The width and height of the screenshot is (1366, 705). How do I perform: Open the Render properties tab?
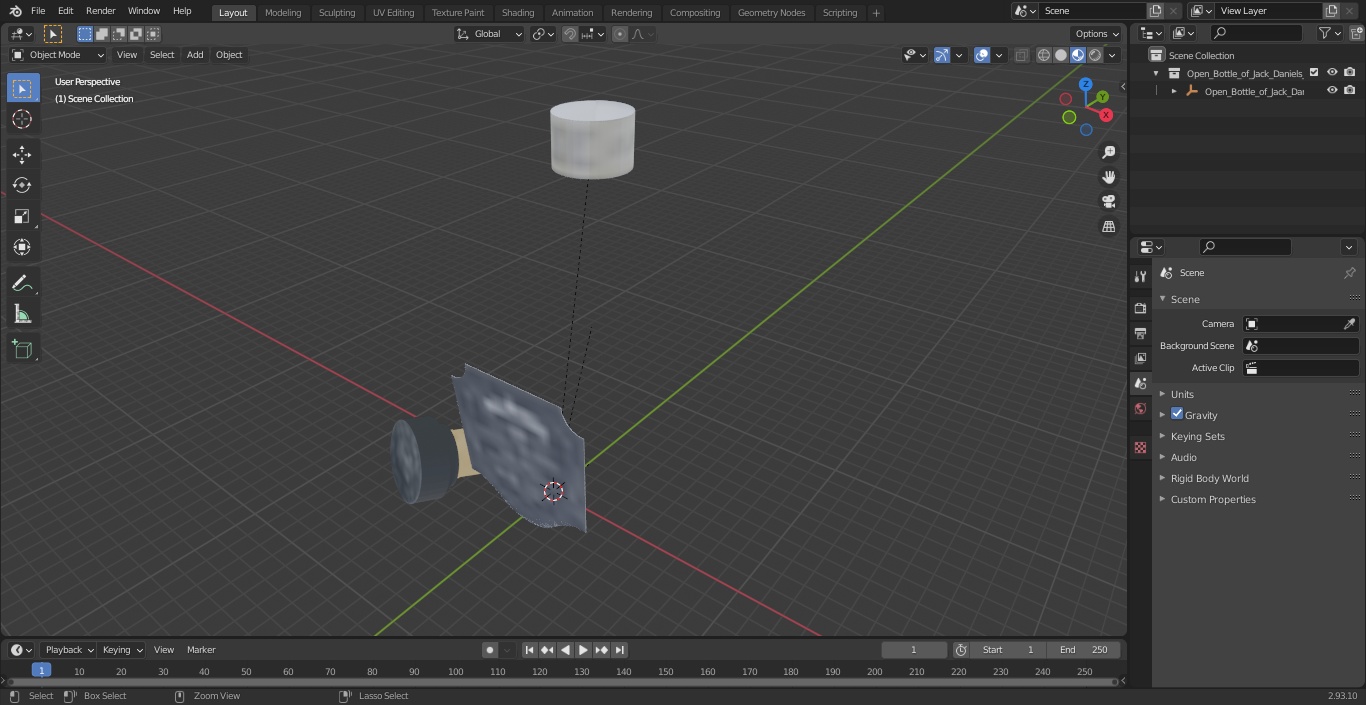click(1140, 308)
